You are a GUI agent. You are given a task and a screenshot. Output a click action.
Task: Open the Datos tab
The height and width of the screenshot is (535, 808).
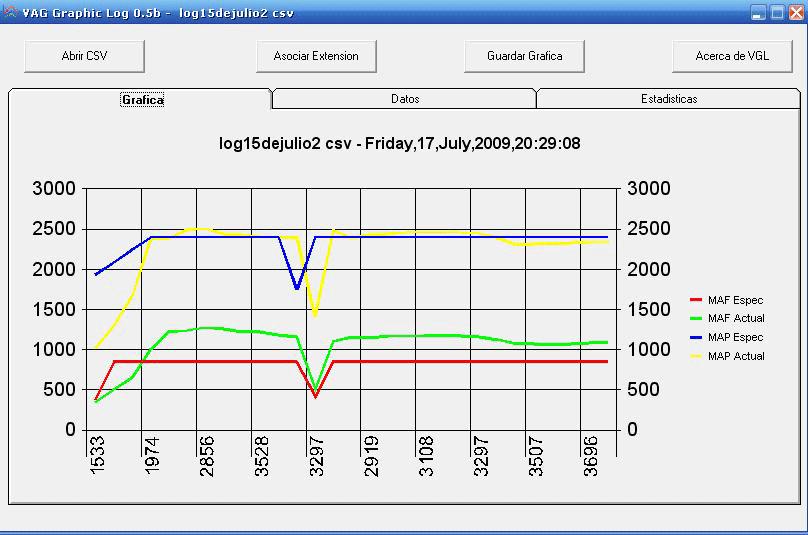coord(405,99)
